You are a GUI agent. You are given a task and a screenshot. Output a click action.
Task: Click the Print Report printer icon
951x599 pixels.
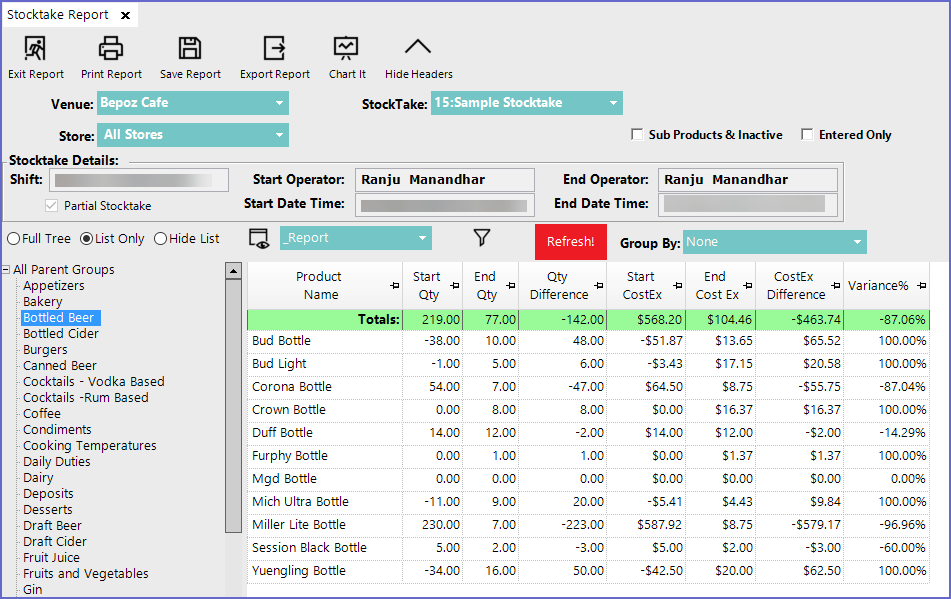coord(111,48)
